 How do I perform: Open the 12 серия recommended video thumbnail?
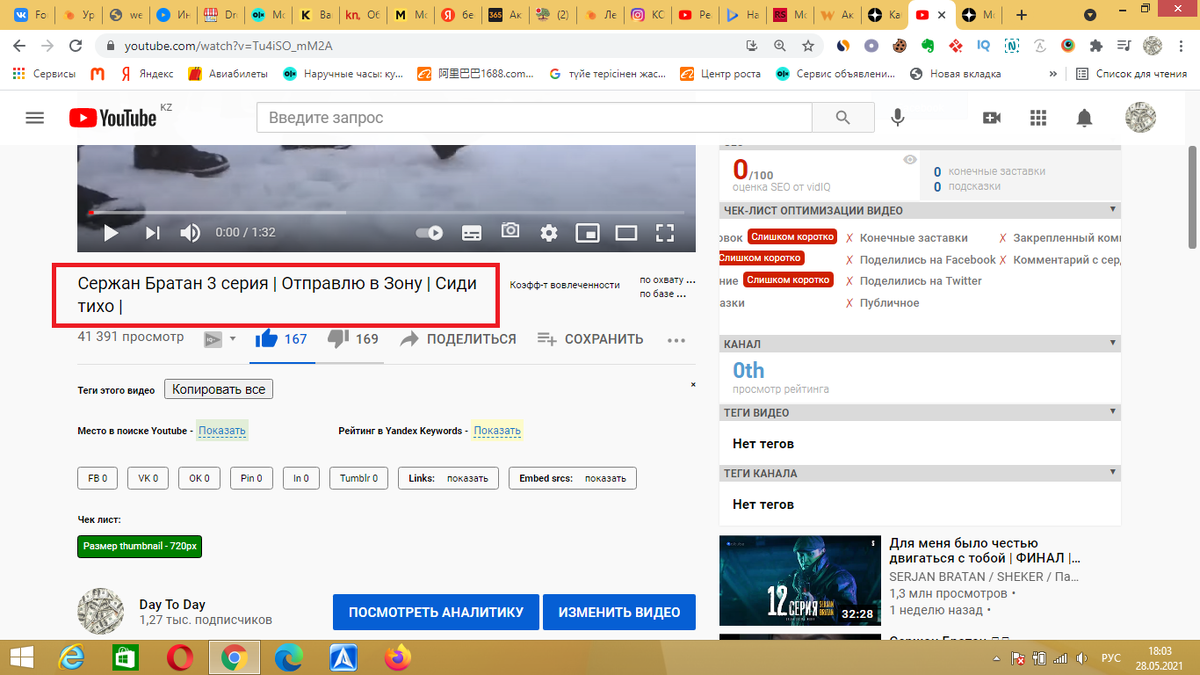pos(801,580)
